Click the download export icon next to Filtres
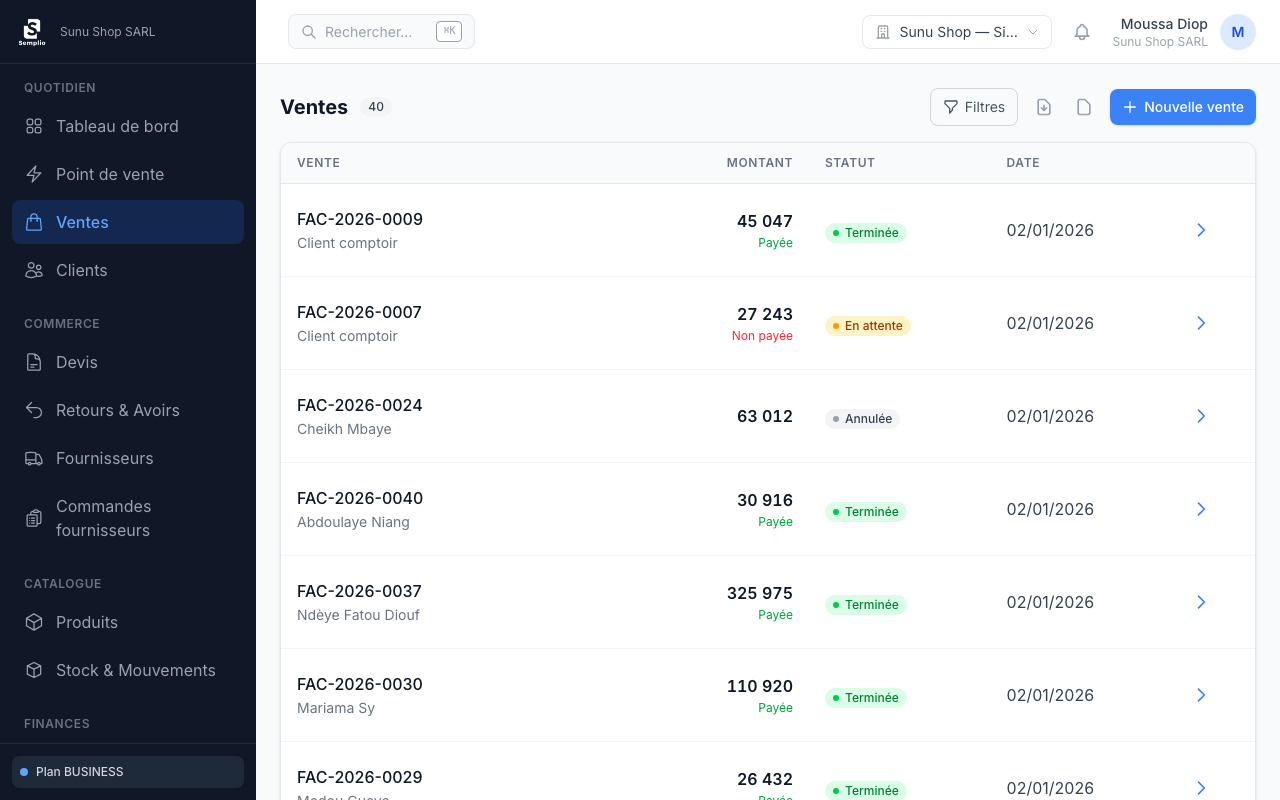This screenshot has height=800, width=1280. click(x=1044, y=107)
